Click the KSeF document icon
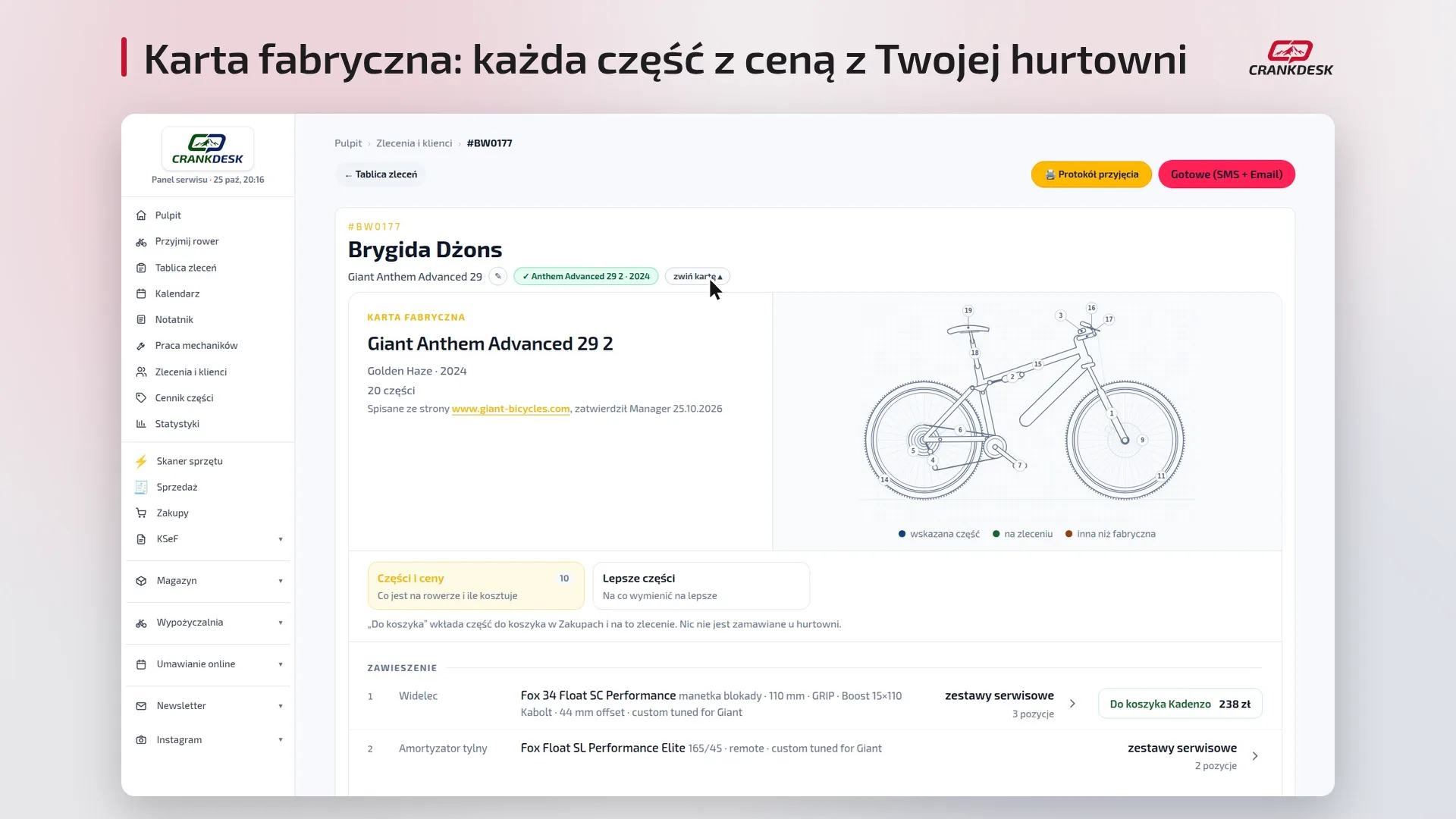This screenshot has width=1456, height=819. point(141,539)
